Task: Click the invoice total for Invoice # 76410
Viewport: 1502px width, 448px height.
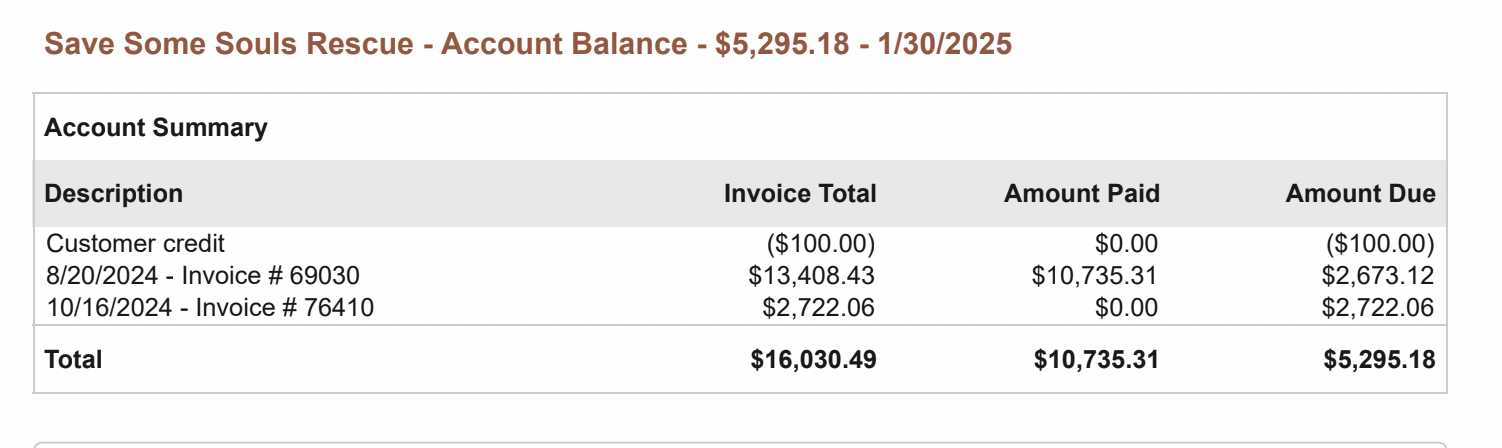Action: (x=818, y=308)
